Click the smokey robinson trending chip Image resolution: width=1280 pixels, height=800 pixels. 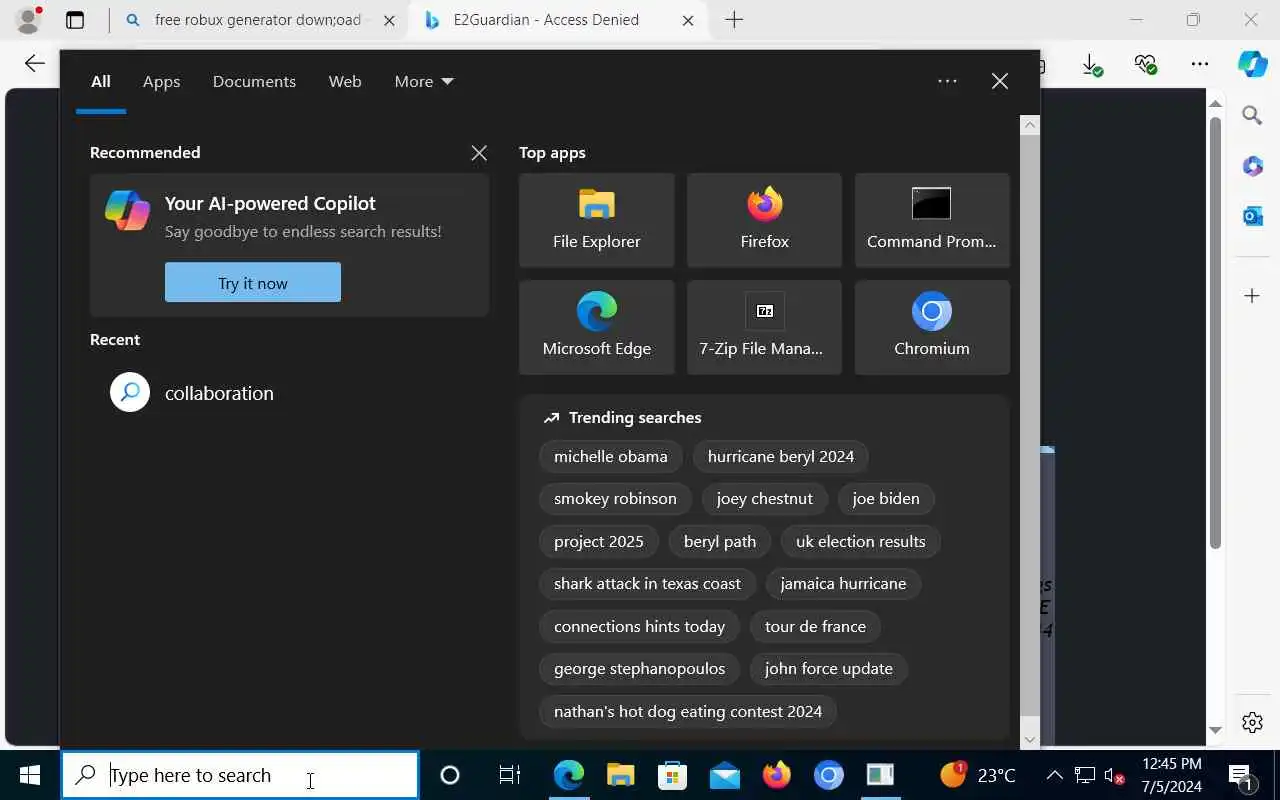[x=615, y=498]
